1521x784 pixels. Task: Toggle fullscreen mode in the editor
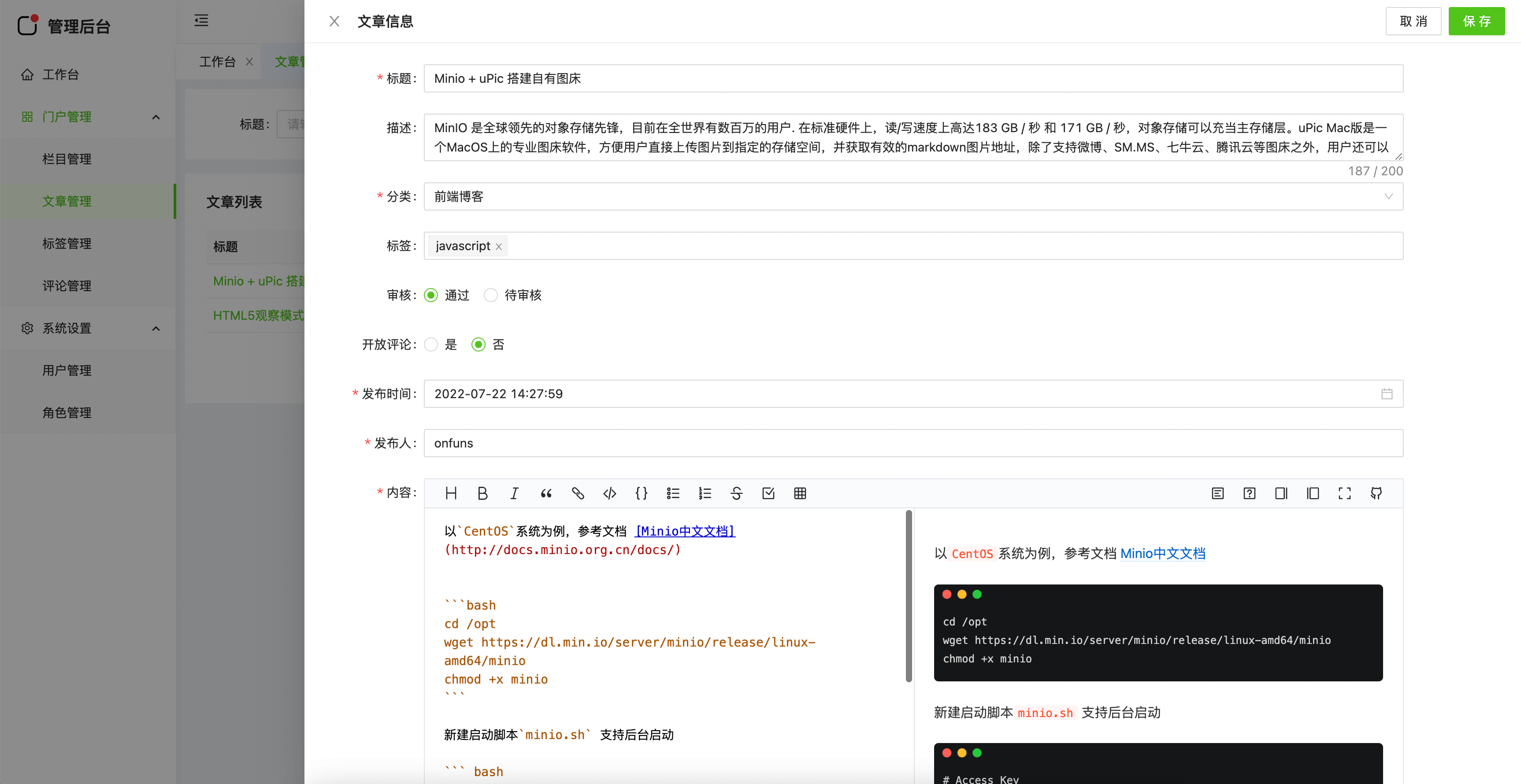[x=1344, y=494]
